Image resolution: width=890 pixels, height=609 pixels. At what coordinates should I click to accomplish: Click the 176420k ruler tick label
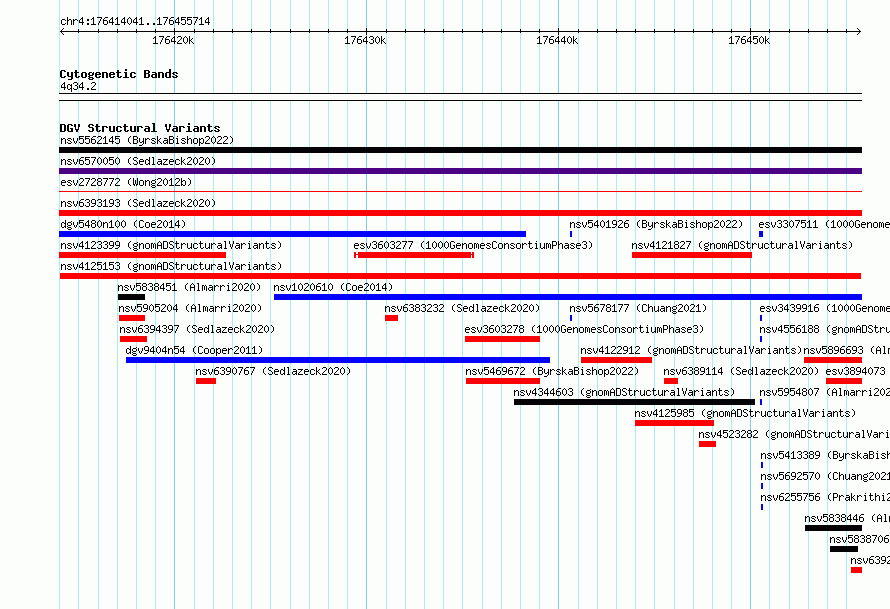pyautogui.click(x=173, y=40)
